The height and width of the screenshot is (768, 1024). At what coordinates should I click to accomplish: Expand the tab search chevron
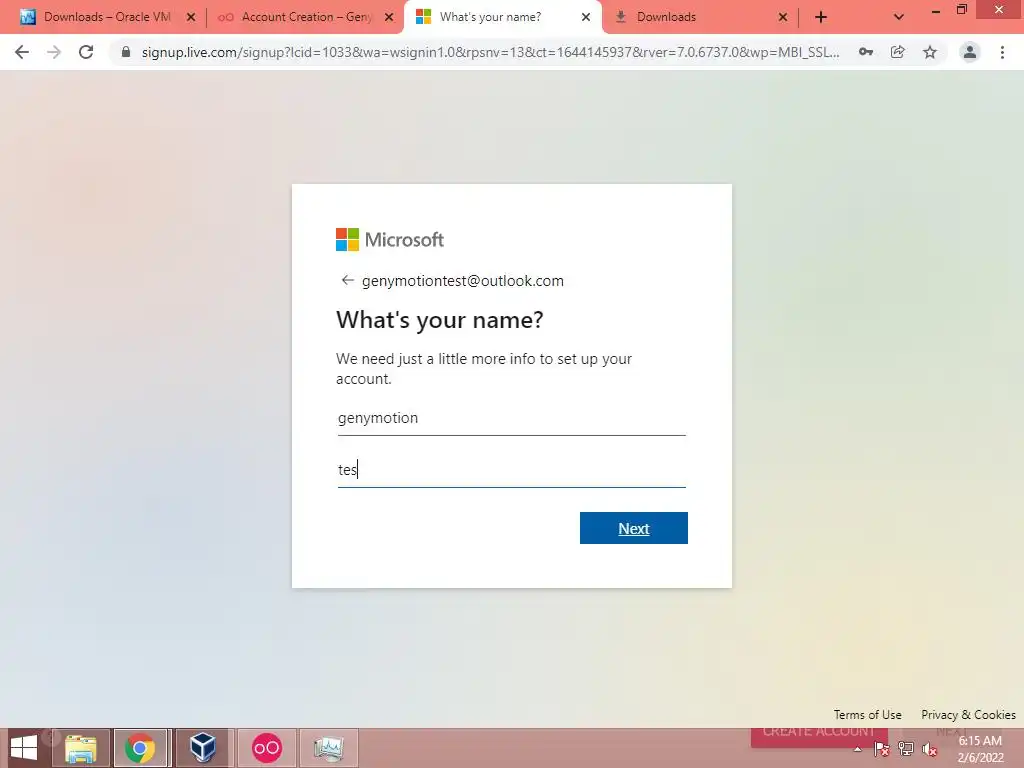coord(899,18)
